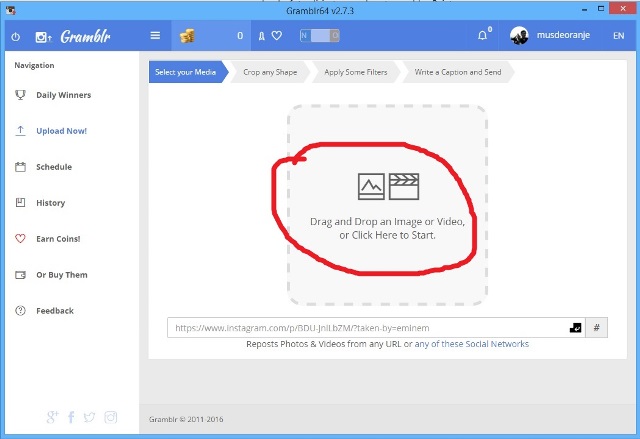This screenshot has height=439, width=640.
Task: Click the hashtag # button
Action: (x=596, y=328)
